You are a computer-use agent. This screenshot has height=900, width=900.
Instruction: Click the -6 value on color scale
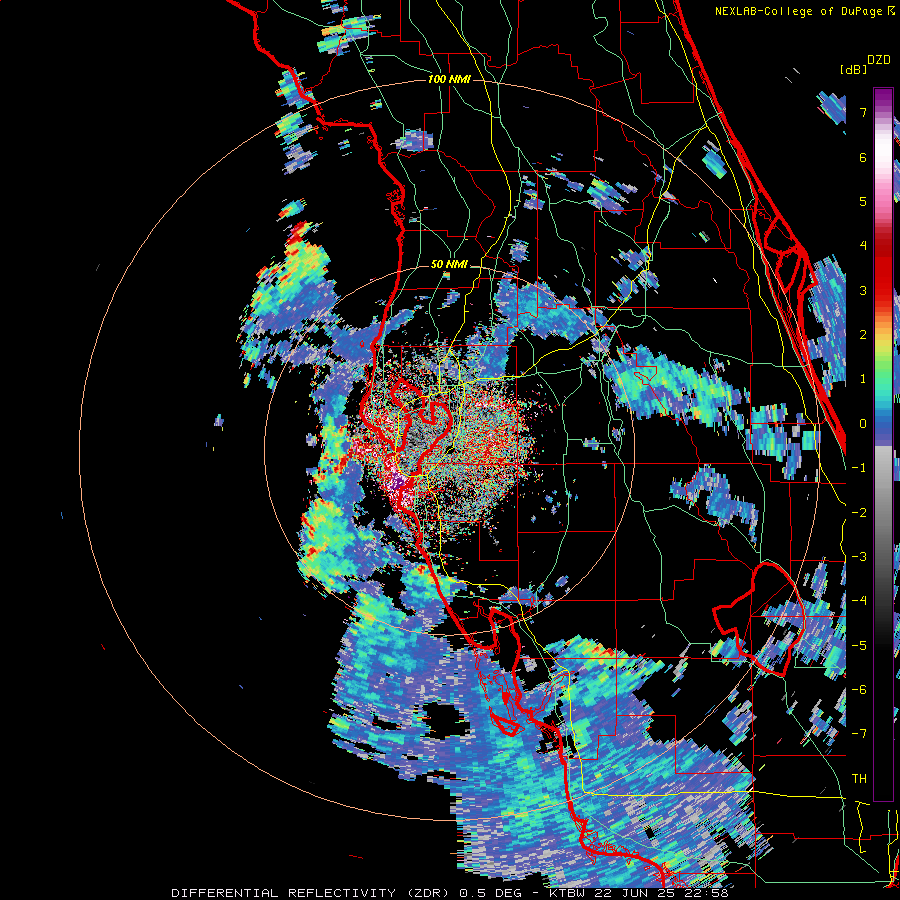click(859, 689)
